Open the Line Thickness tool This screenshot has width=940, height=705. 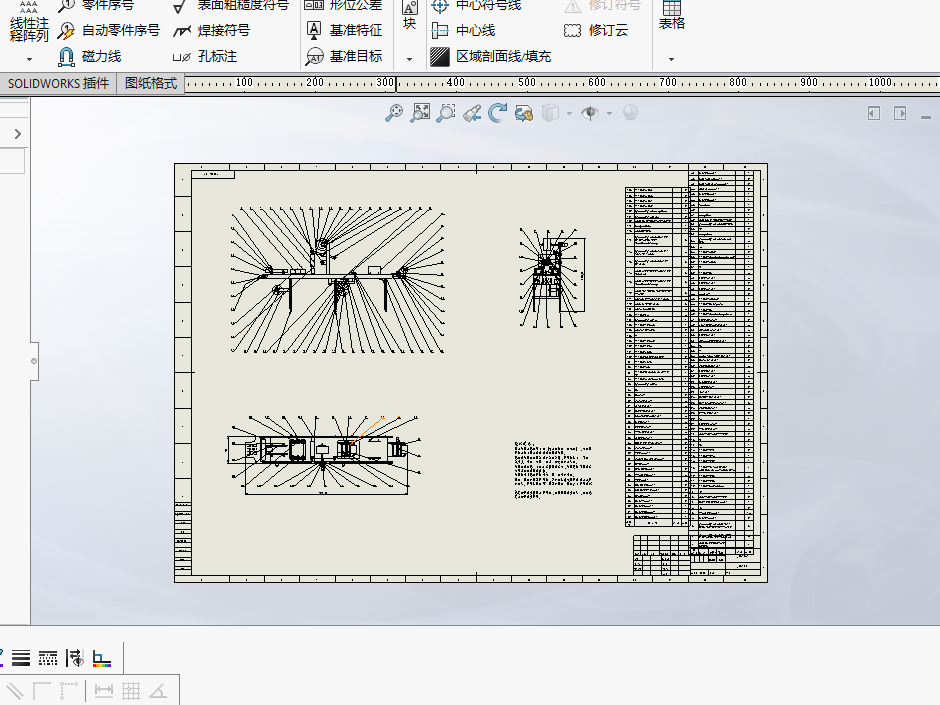tap(21, 658)
